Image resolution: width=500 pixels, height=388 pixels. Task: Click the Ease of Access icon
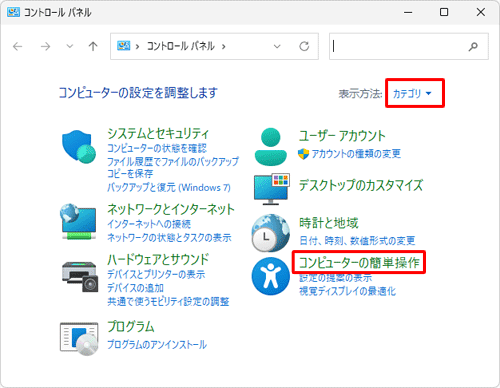click(271, 276)
